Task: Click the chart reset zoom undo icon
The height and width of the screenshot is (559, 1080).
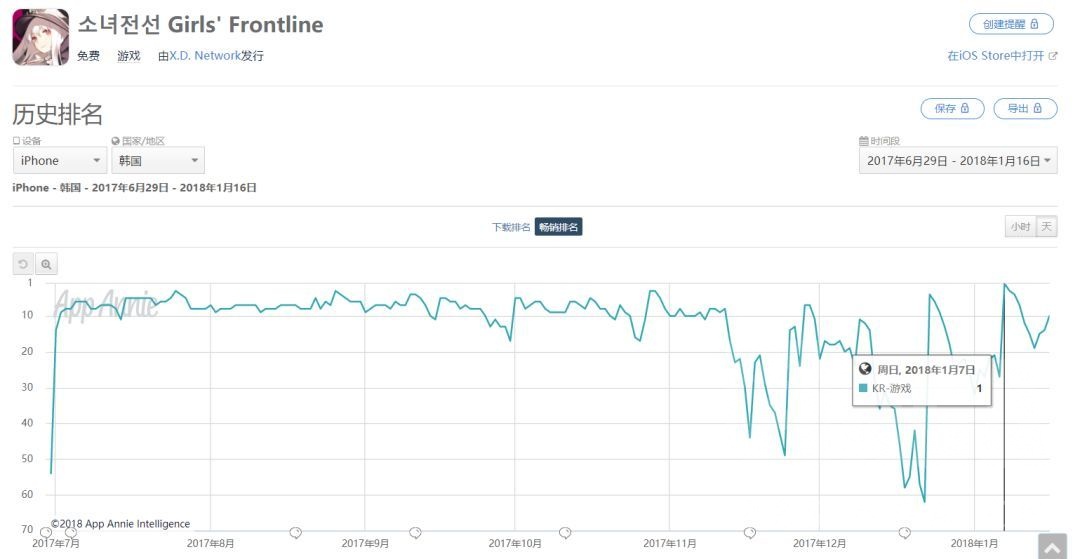Action: pos(23,264)
